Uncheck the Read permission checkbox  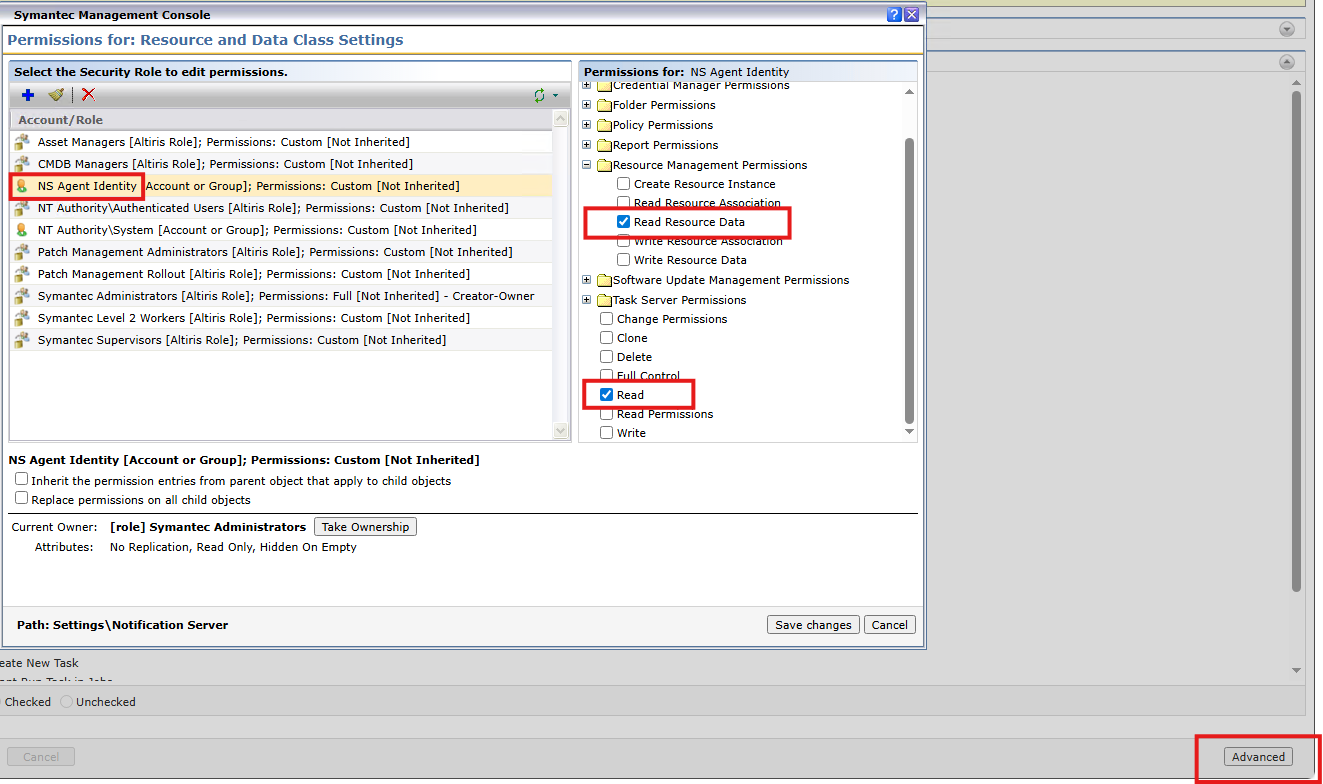[607, 395]
